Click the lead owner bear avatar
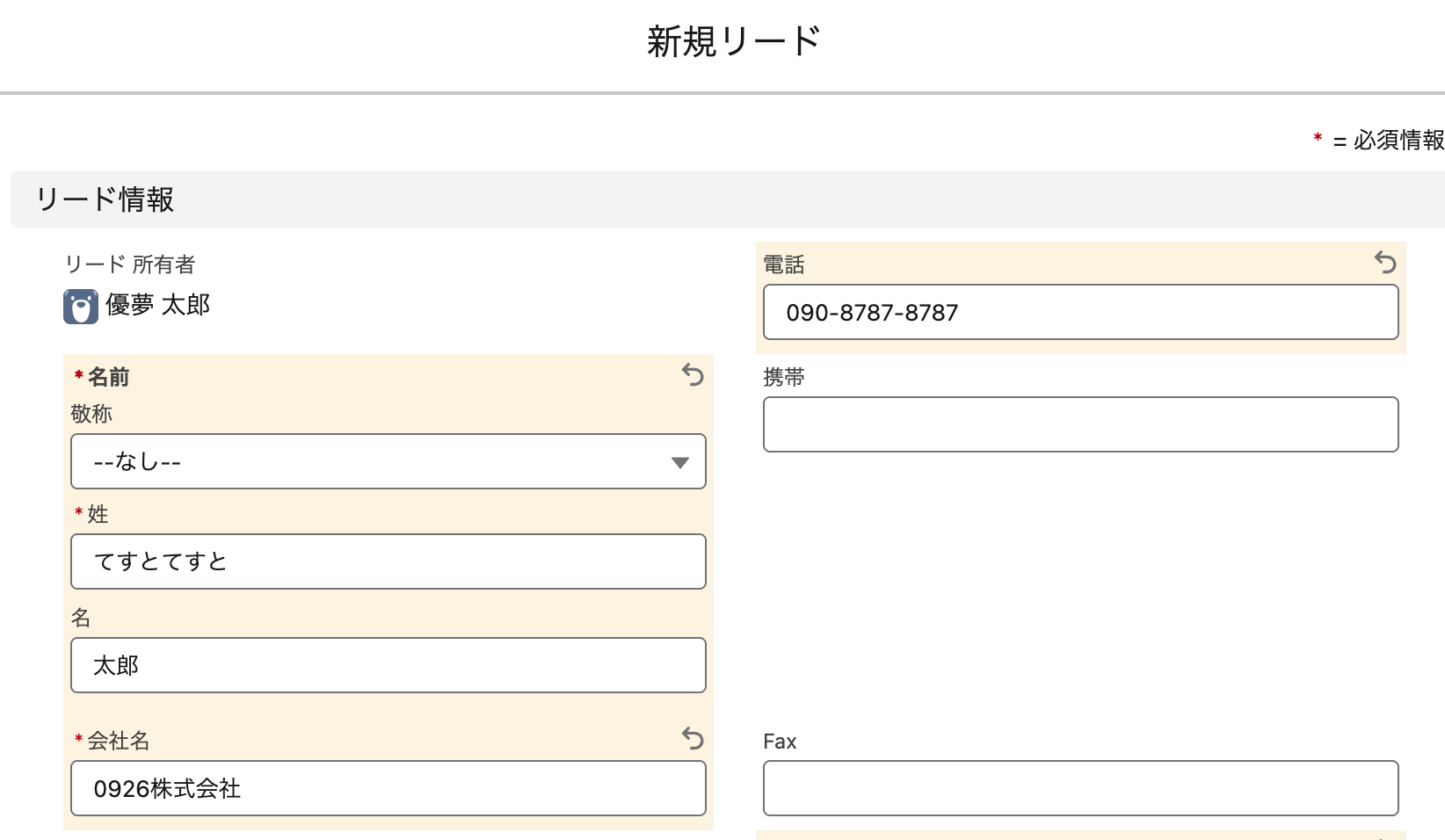This screenshot has height=840, width=1445. point(81,307)
